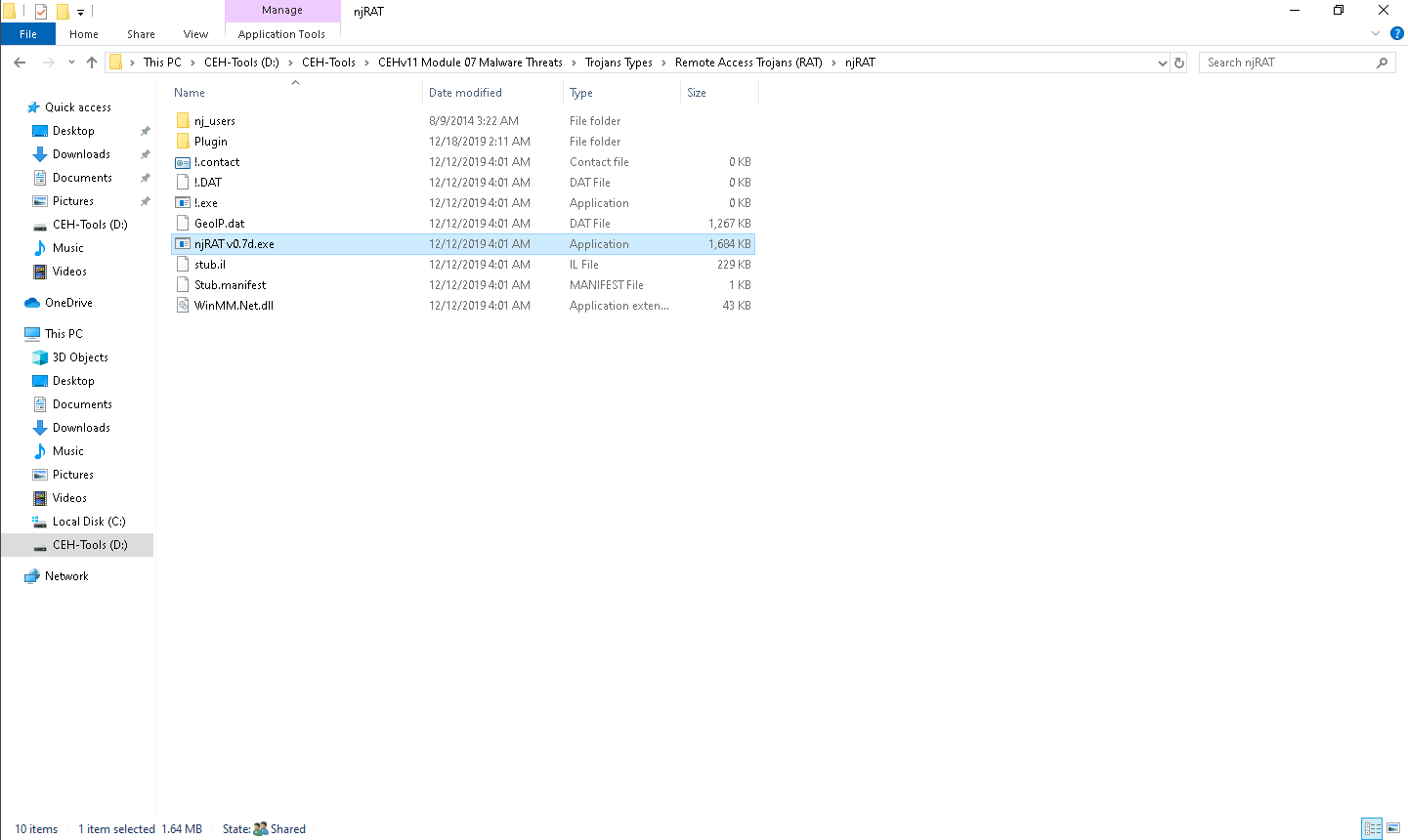Switch to the Share ribbon tab

pyautogui.click(x=141, y=34)
